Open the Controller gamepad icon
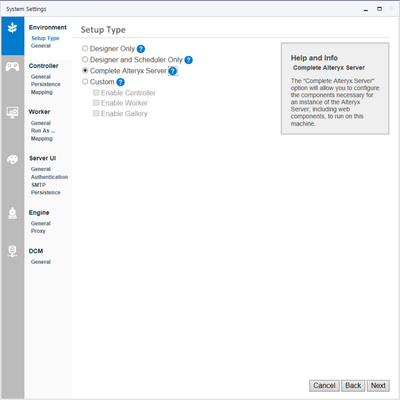The width and height of the screenshot is (400, 400). (x=13, y=67)
